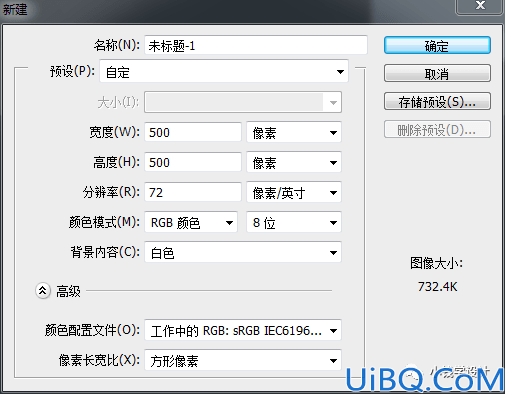Viewport: 505px width, 394px height.
Task: Collapse the 高级 advanced section with its chevron
Action: (43, 291)
